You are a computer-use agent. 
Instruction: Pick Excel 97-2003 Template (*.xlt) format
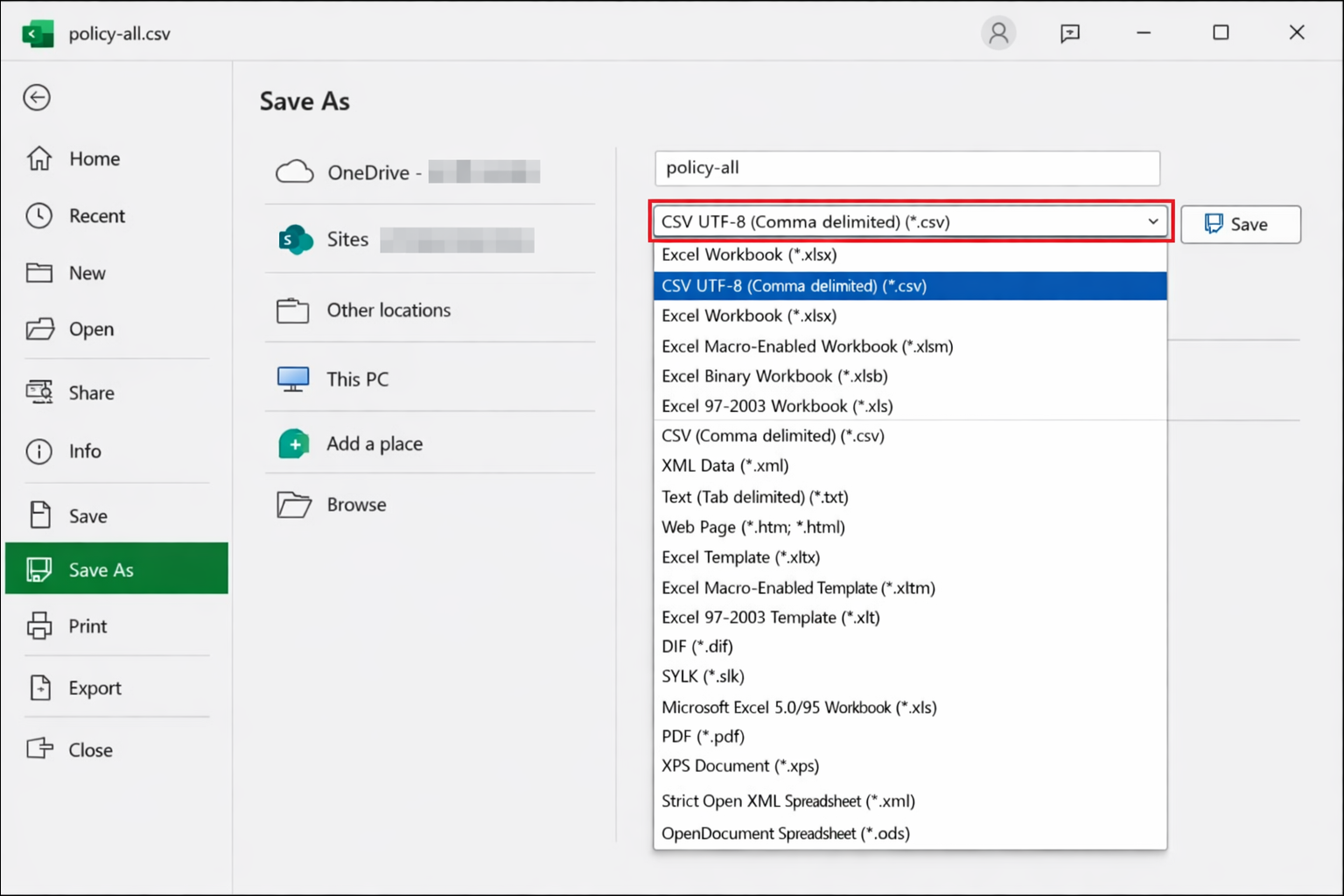910,618
